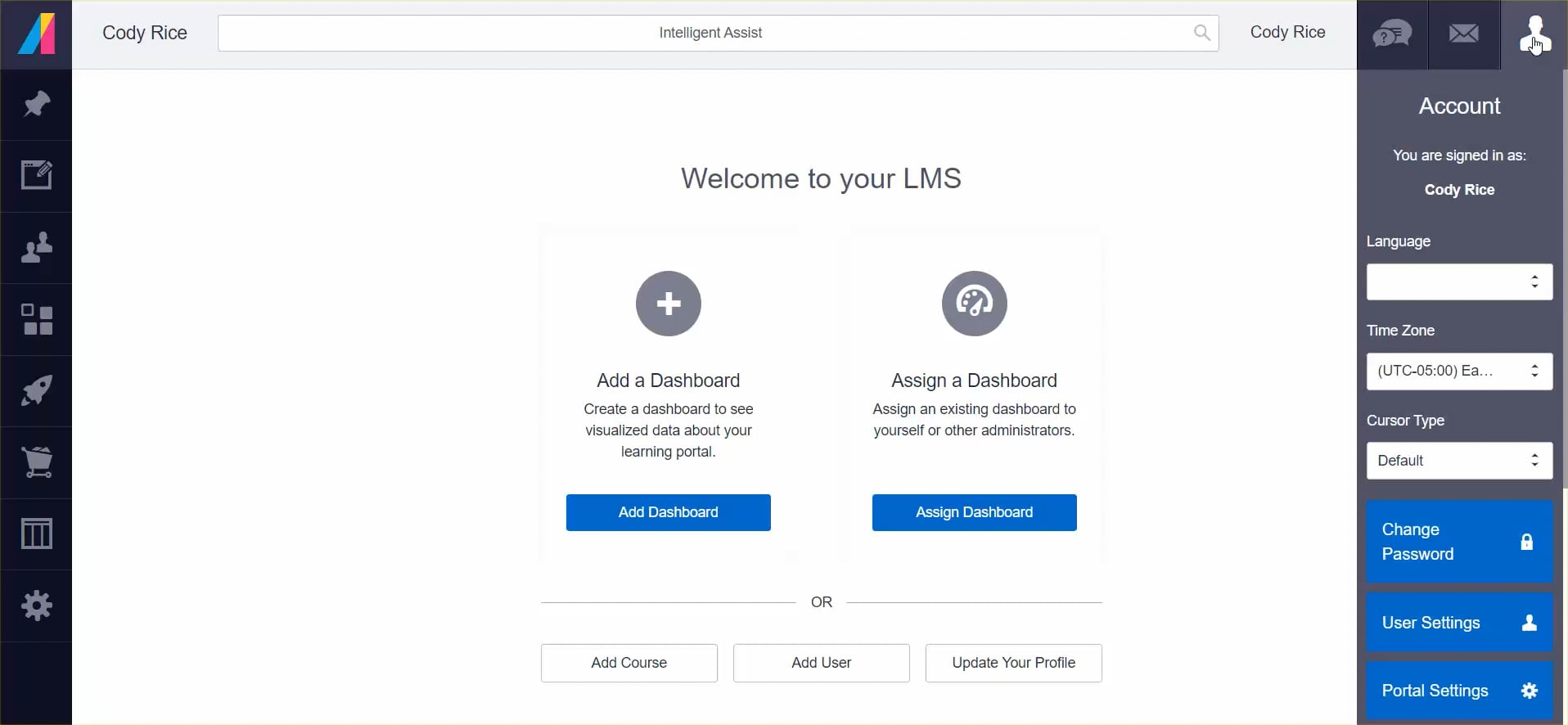Open the users icon in sidebar

pyautogui.click(x=36, y=248)
